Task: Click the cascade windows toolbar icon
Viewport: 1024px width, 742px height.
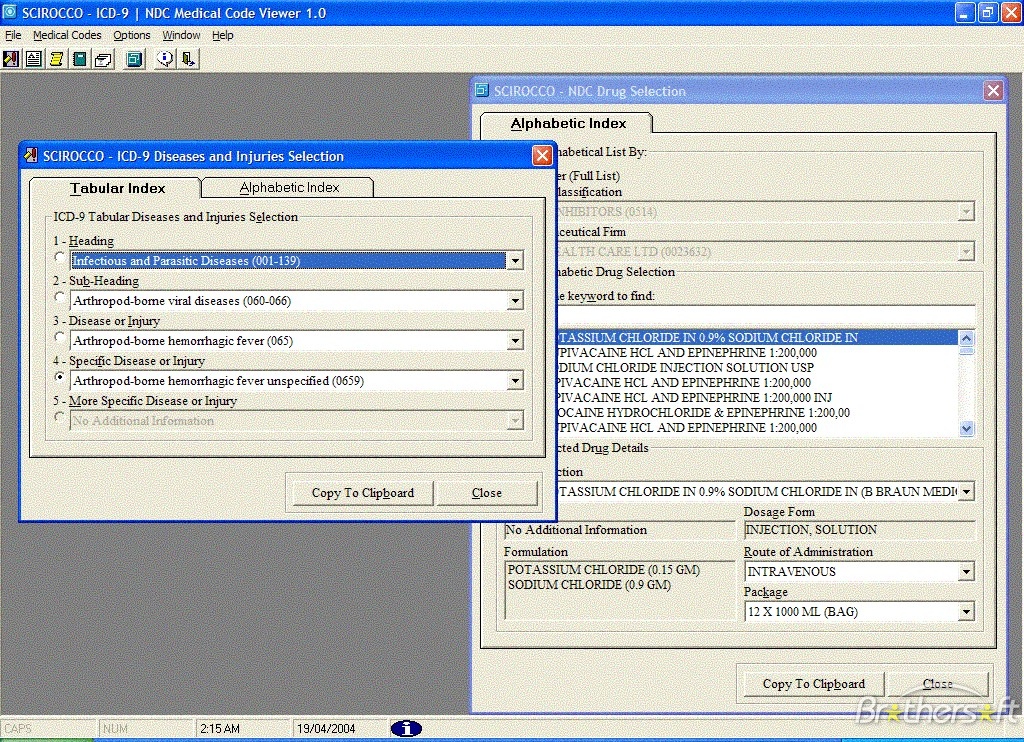Action: tap(134, 59)
